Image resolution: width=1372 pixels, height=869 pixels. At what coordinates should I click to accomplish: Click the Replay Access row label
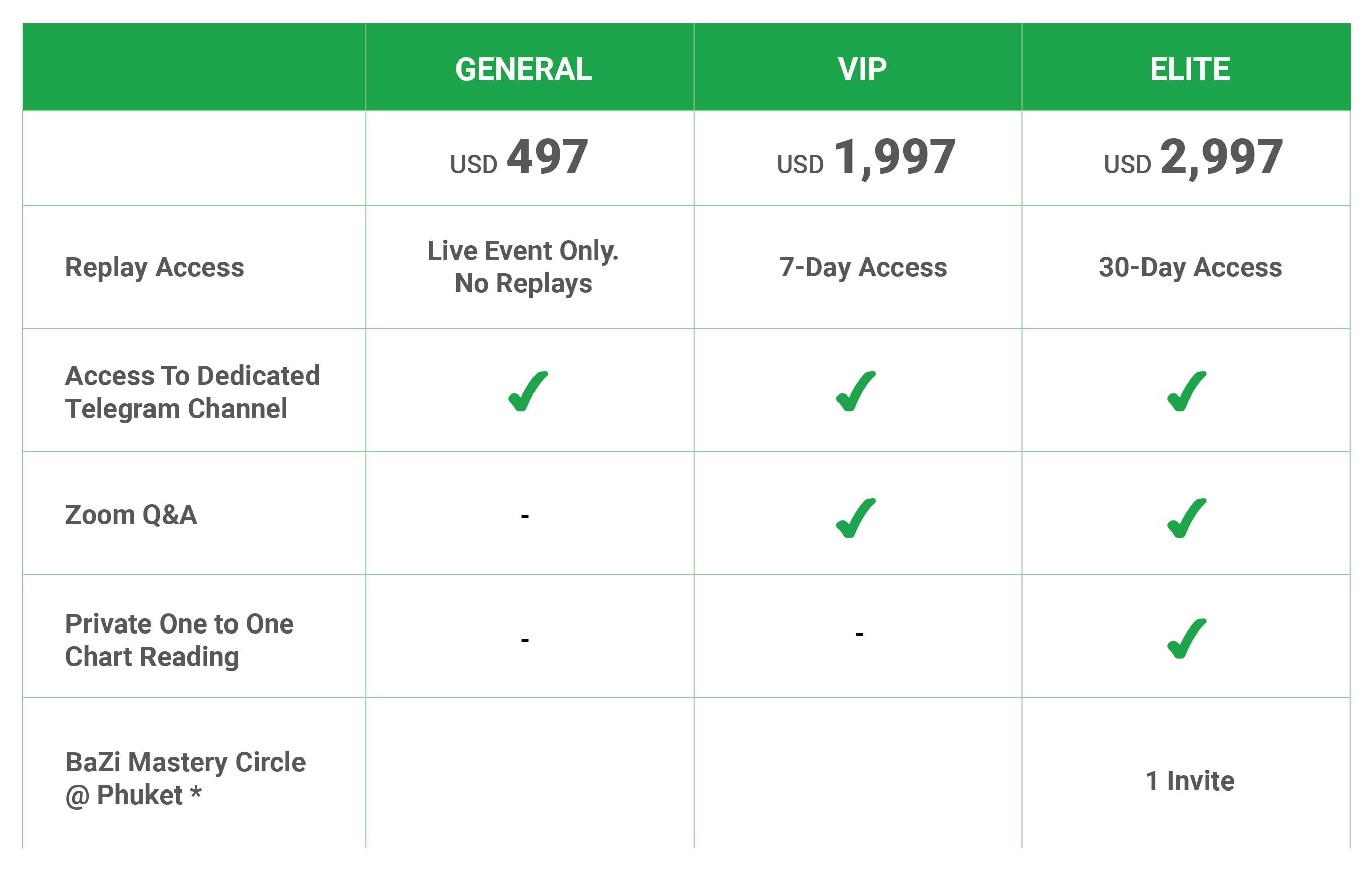click(155, 267)
